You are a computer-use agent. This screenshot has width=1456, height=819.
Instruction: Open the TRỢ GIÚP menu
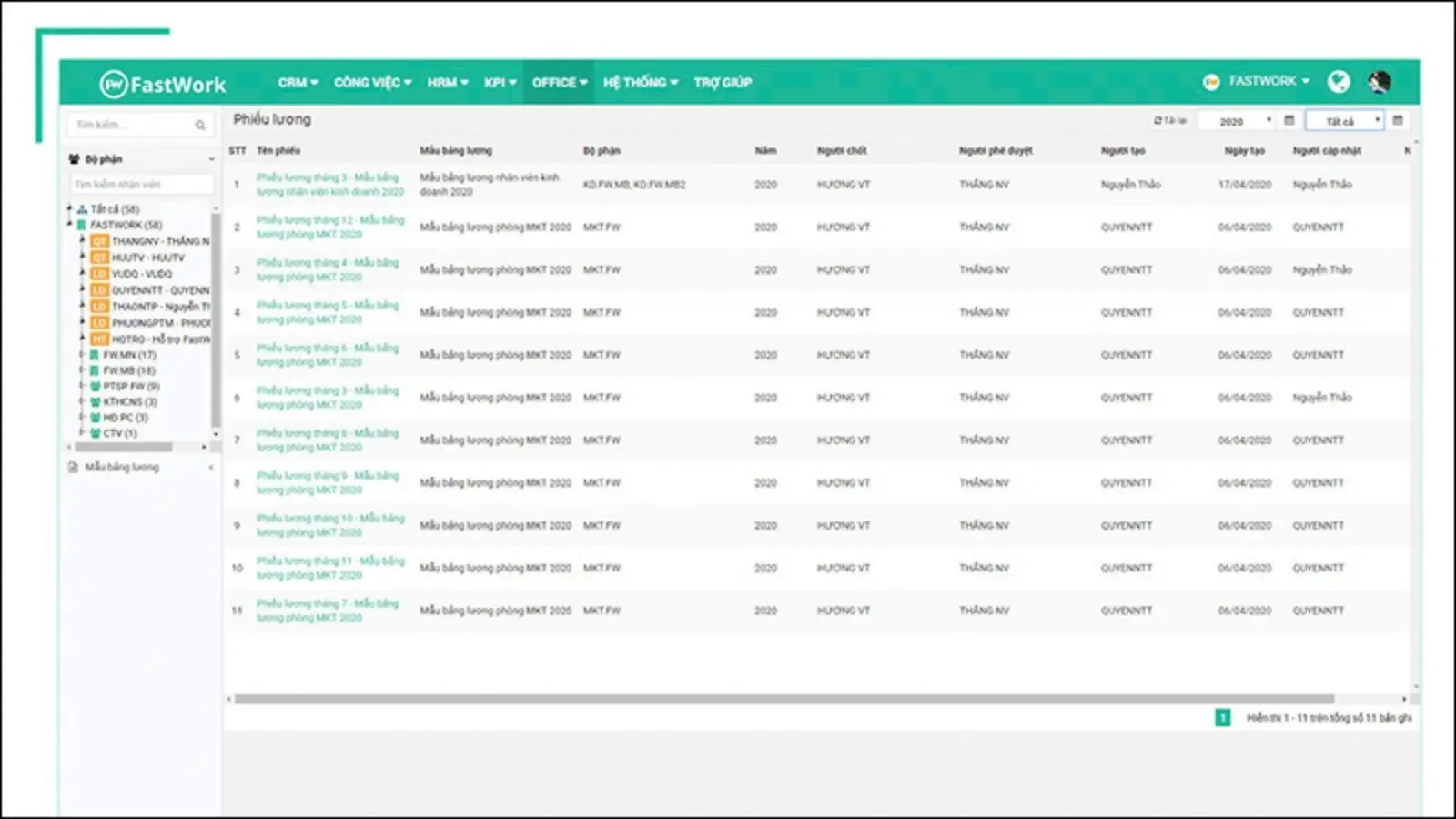(x=723, y=82)
